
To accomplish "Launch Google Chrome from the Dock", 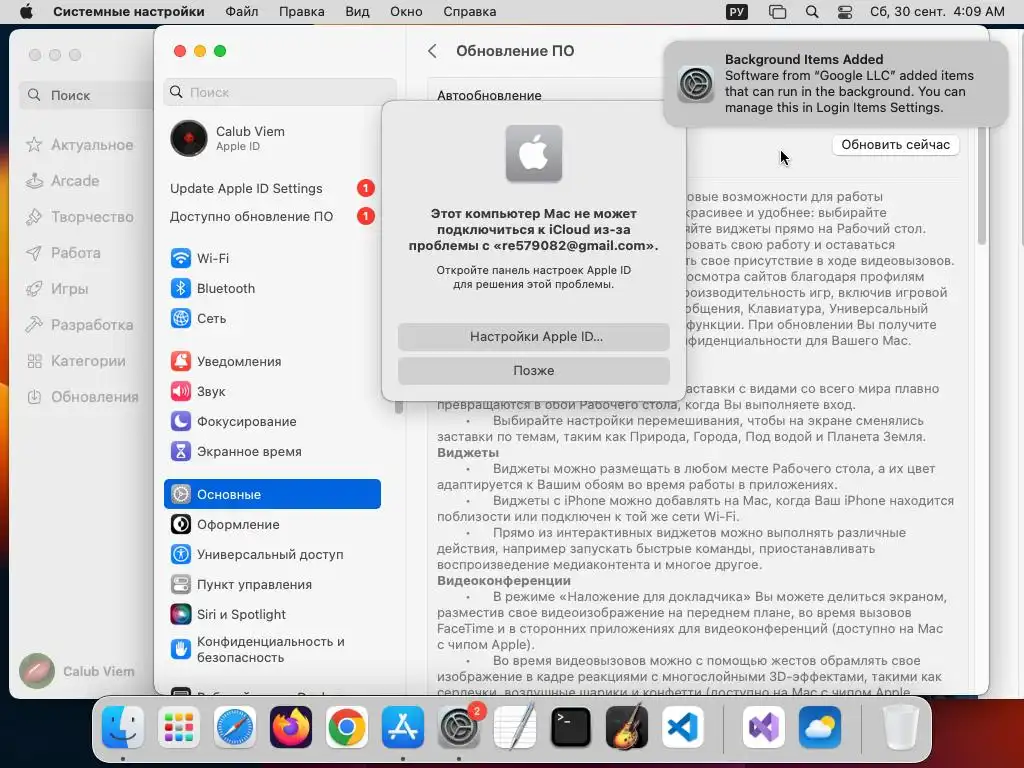I will pyautogui.click(x=347, y=727).
